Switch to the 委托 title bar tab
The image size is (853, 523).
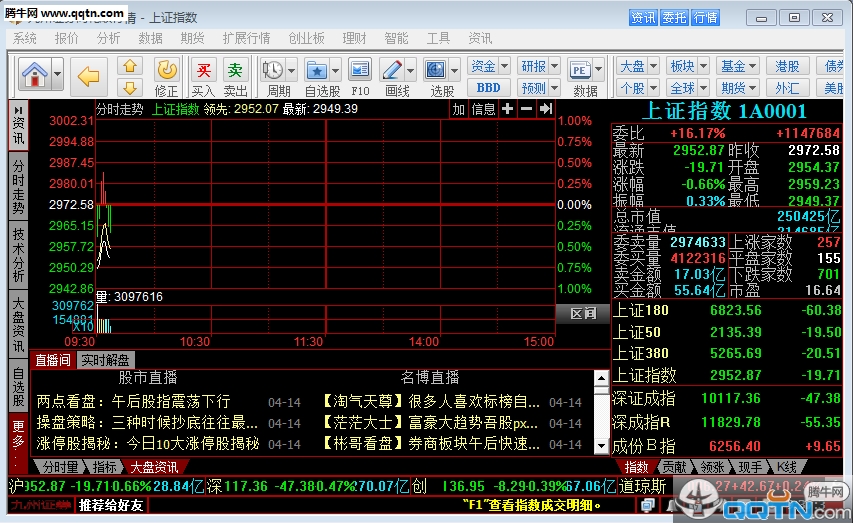[674, 17]
